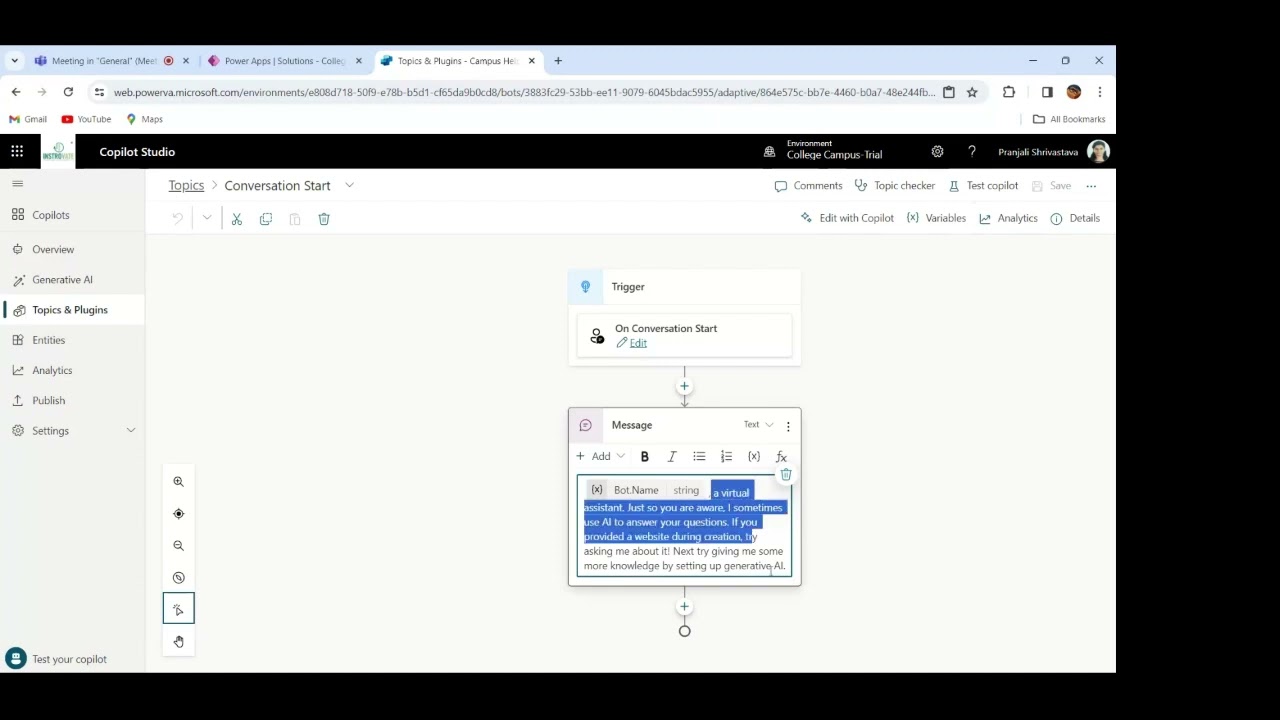Open the Add dropdown in Message node

(x=601, y=457)
